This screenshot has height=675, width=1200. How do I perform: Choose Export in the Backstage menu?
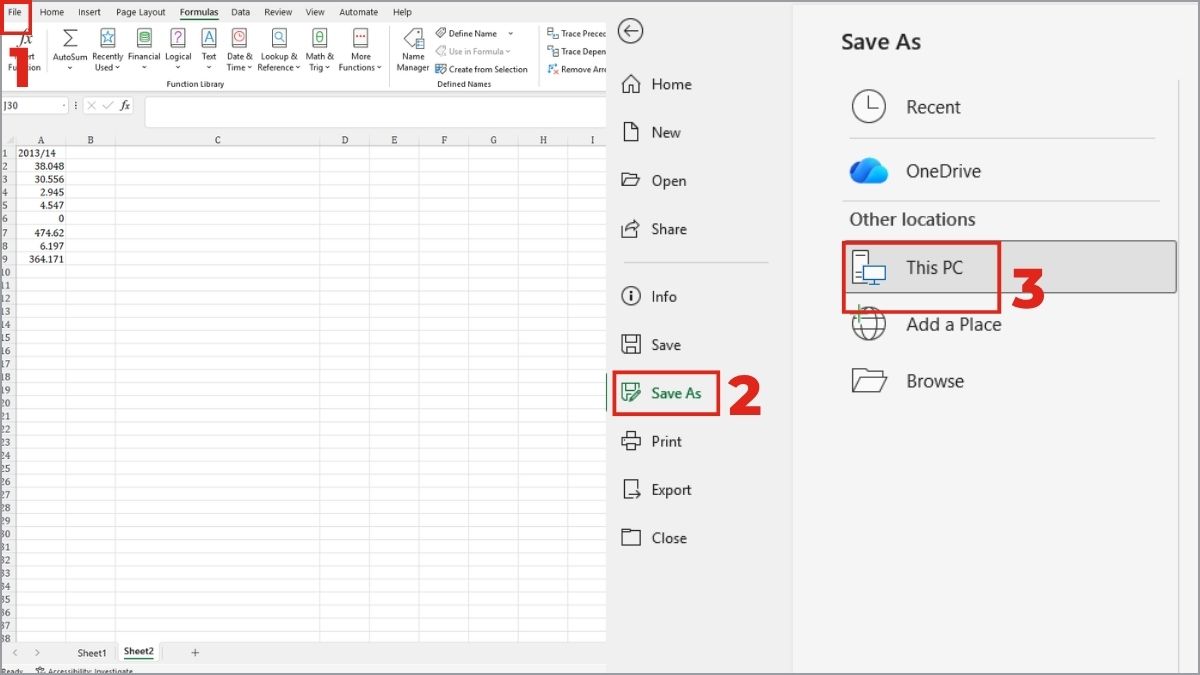point(657,490)
